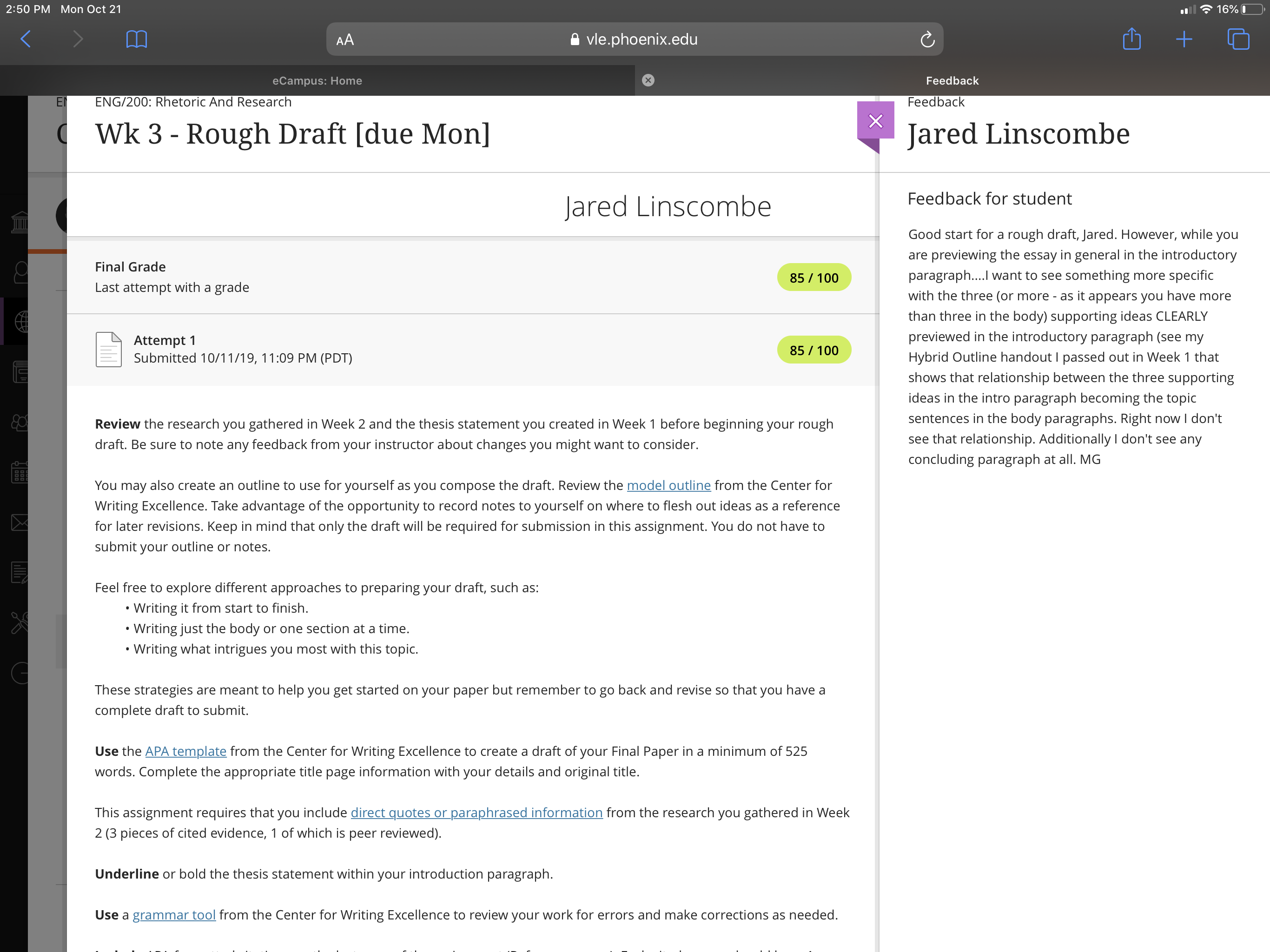This screenshot has width=1270, height=952.
Task: Tap the institution building sidebar icon
Action: [x=19, y=222]
